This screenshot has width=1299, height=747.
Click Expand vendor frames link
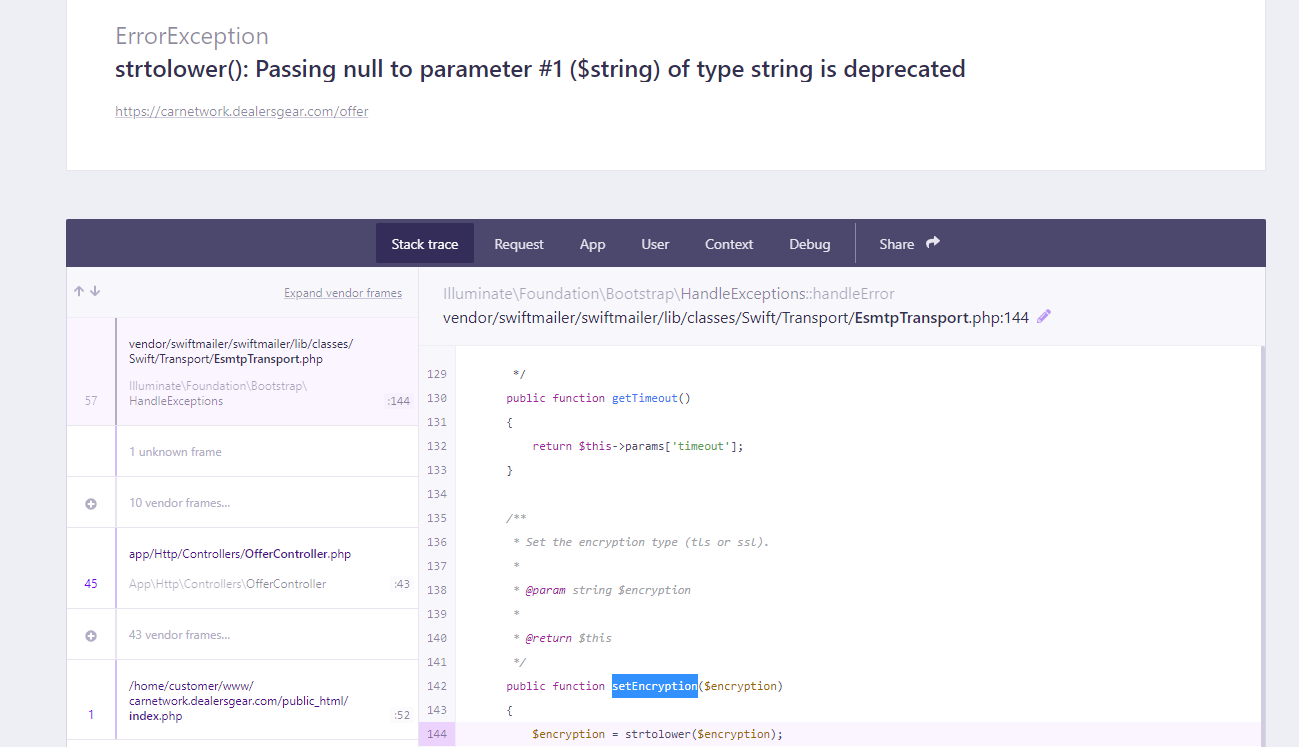[343, 293]
